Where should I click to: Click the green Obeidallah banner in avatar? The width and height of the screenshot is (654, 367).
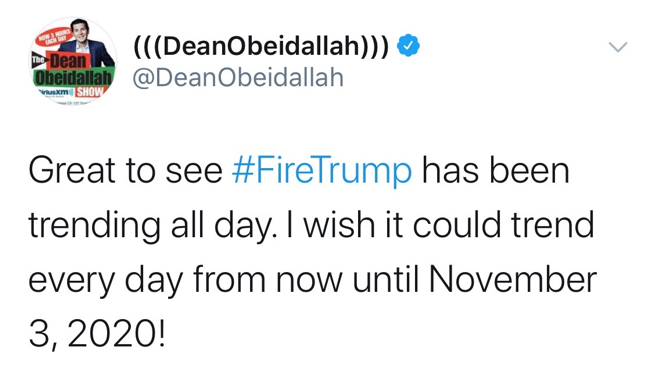(x=73, y=78)
